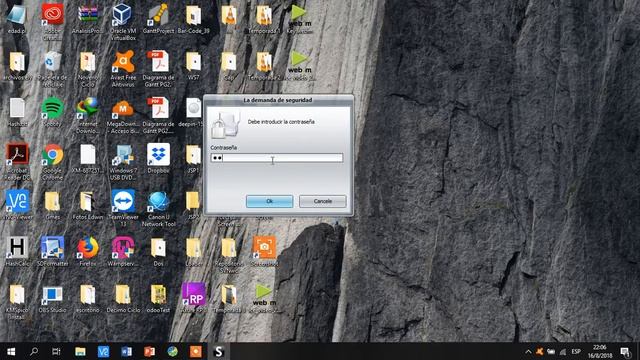The image size is (640, 360).
Task: Switch to VNC Viewer taskbar button
Action: tap(103, 351)
